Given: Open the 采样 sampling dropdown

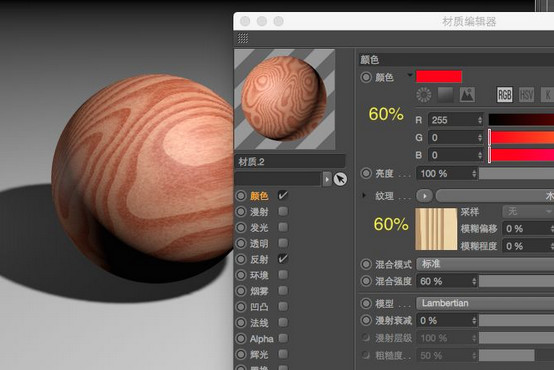Looking at the screenshot, I should tap(528, 211).
